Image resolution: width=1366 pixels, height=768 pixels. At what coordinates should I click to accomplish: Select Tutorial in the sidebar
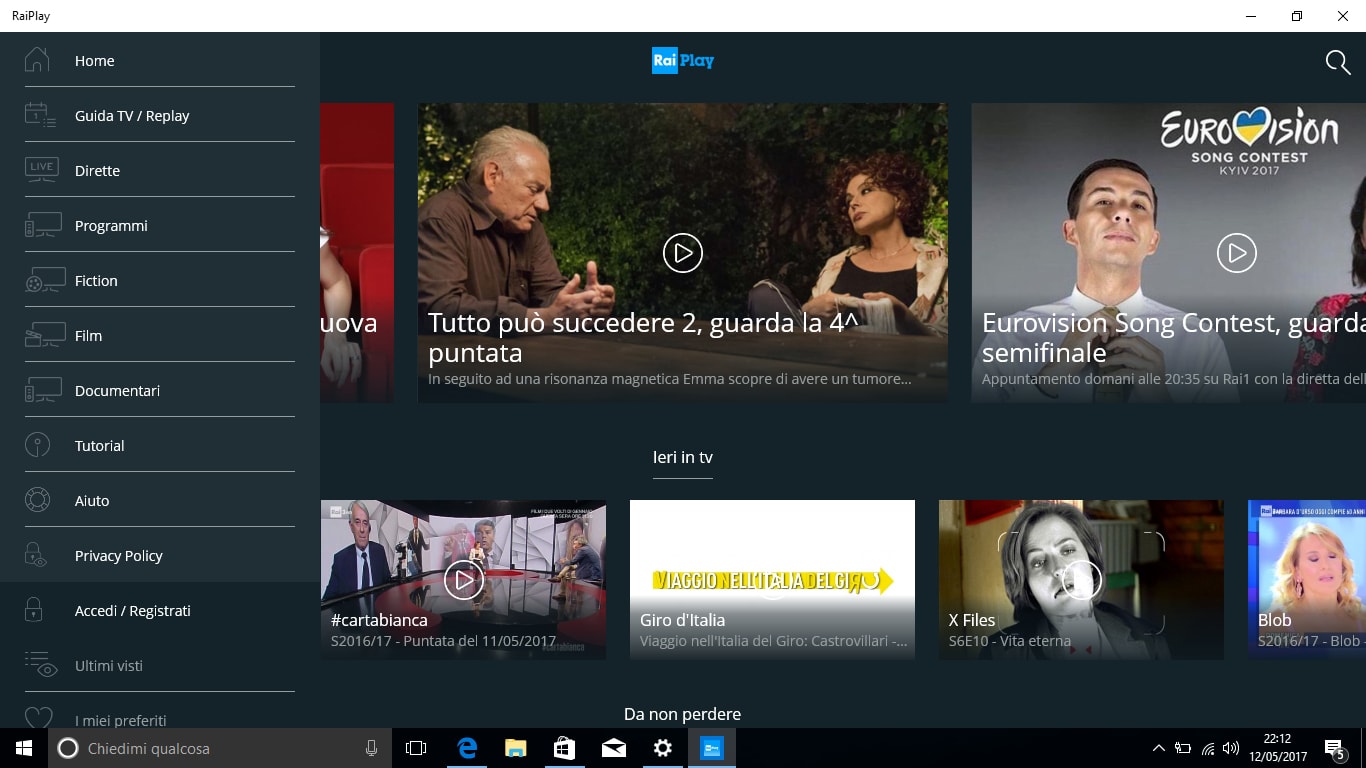[160, 445]
